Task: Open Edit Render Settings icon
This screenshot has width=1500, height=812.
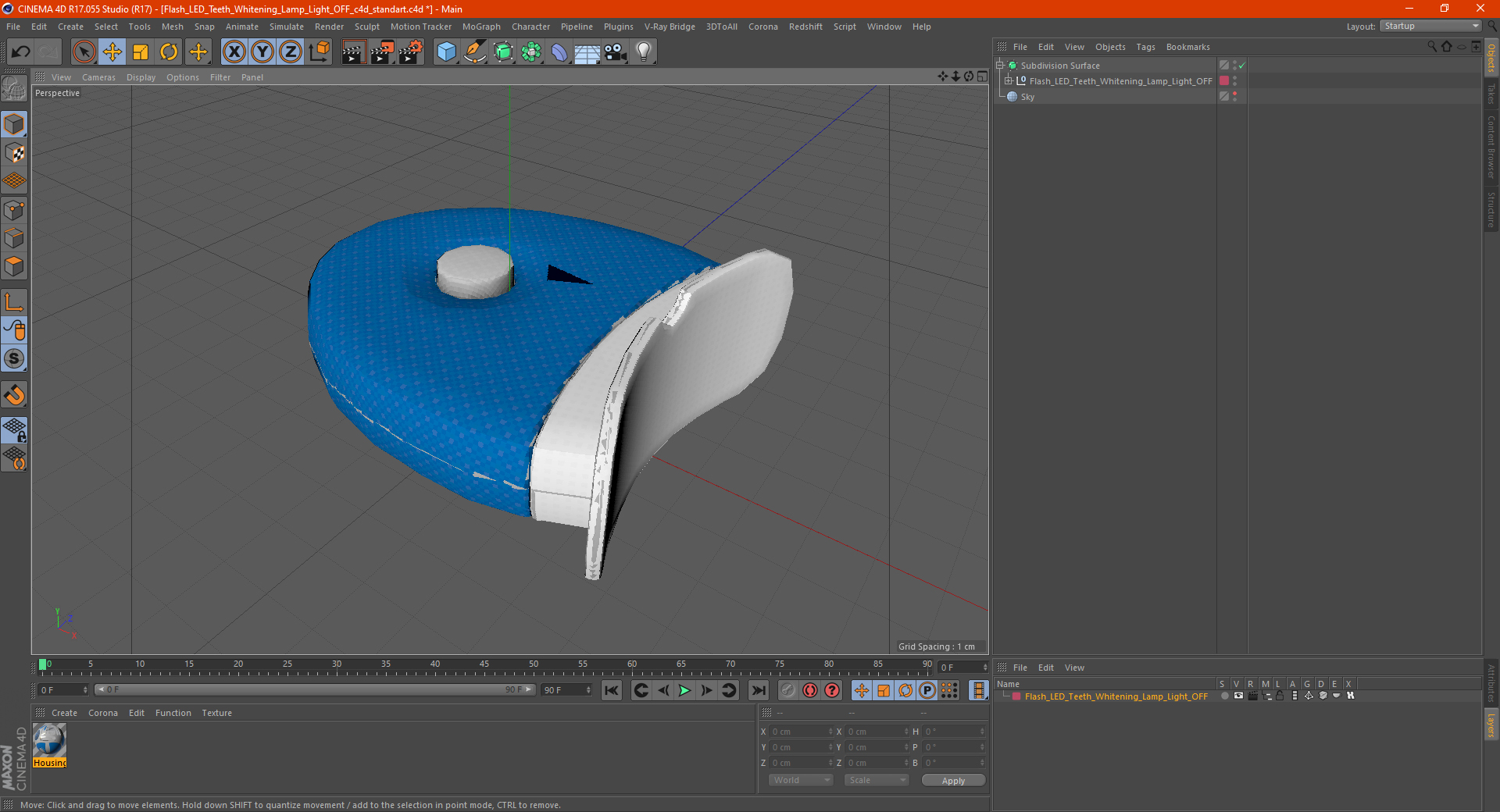Action: tap(410, 52)
